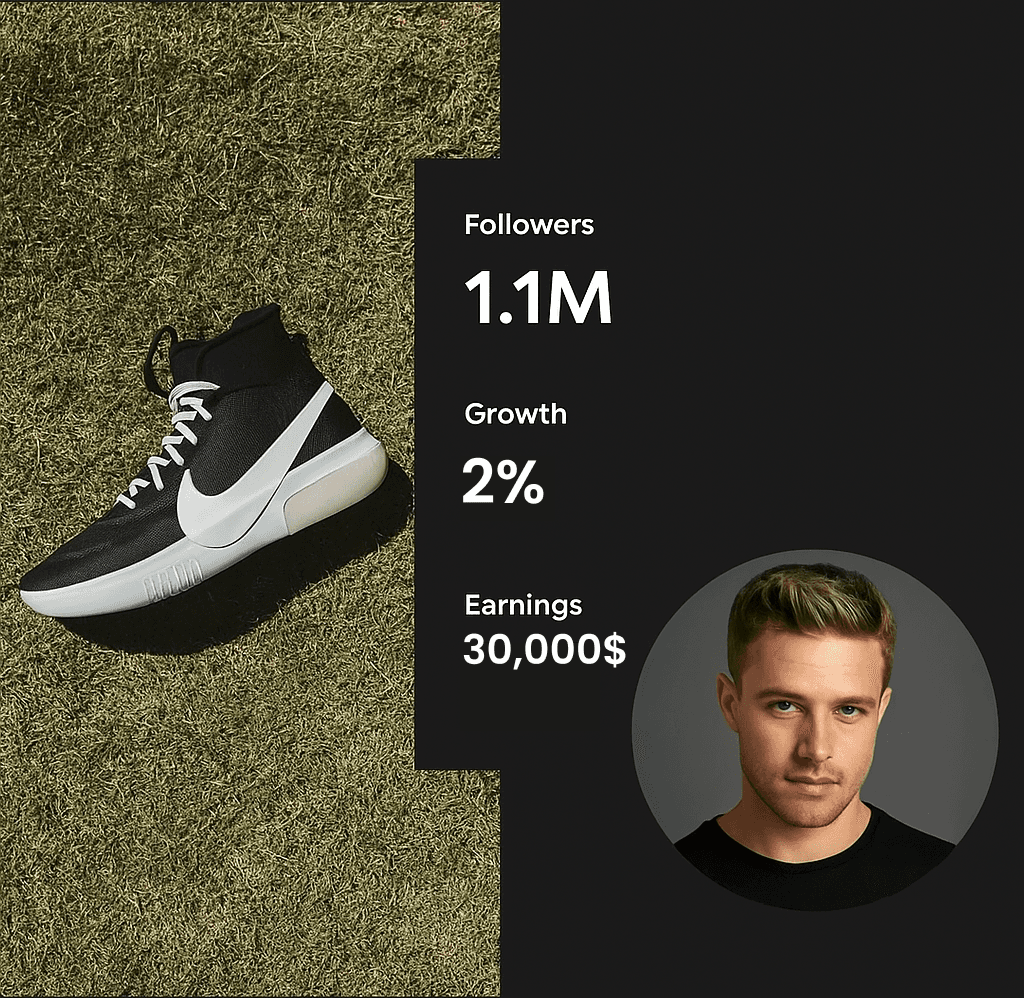Open the circular profile photo
1024x998 pixels.
pyautogui.click(x=815, y=730)
